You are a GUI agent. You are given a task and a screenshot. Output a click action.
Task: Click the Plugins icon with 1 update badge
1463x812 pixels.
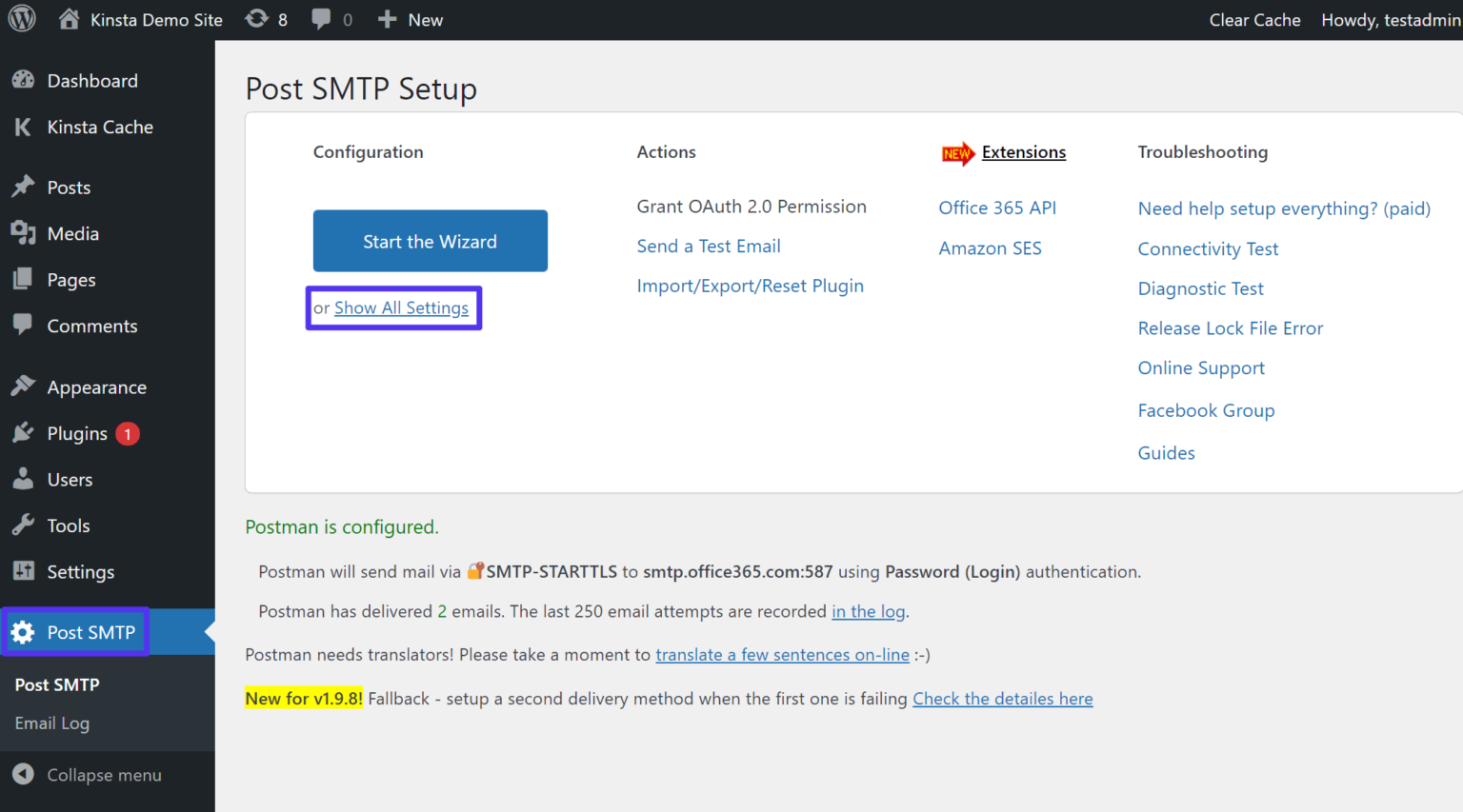[23, 433]
